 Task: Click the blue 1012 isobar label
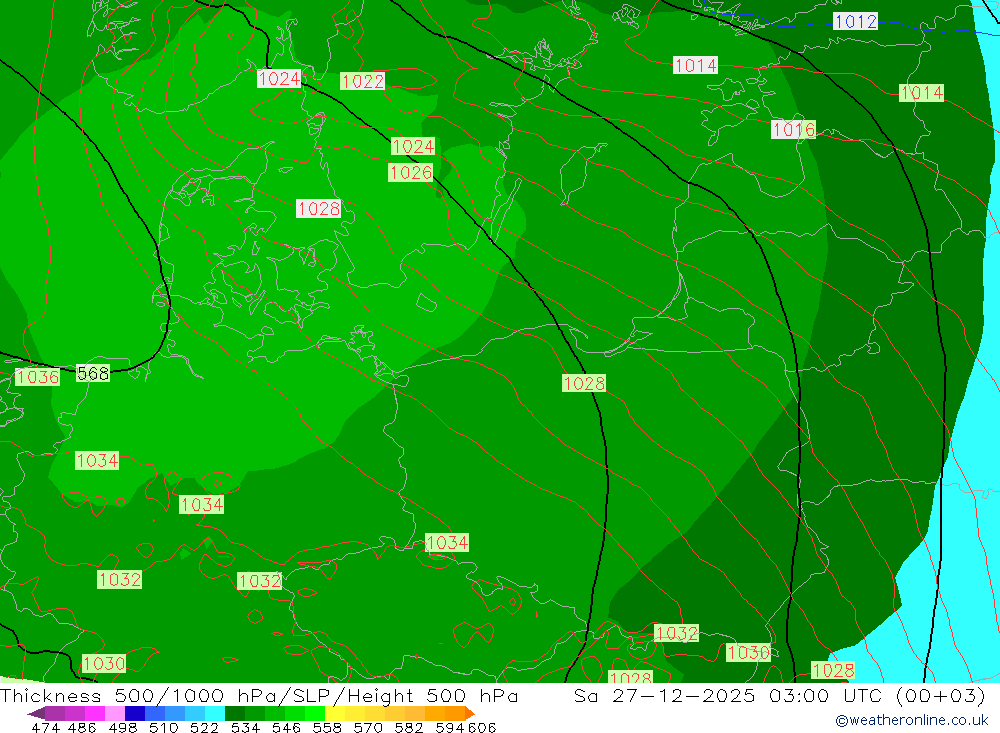[x=855, y=21]
